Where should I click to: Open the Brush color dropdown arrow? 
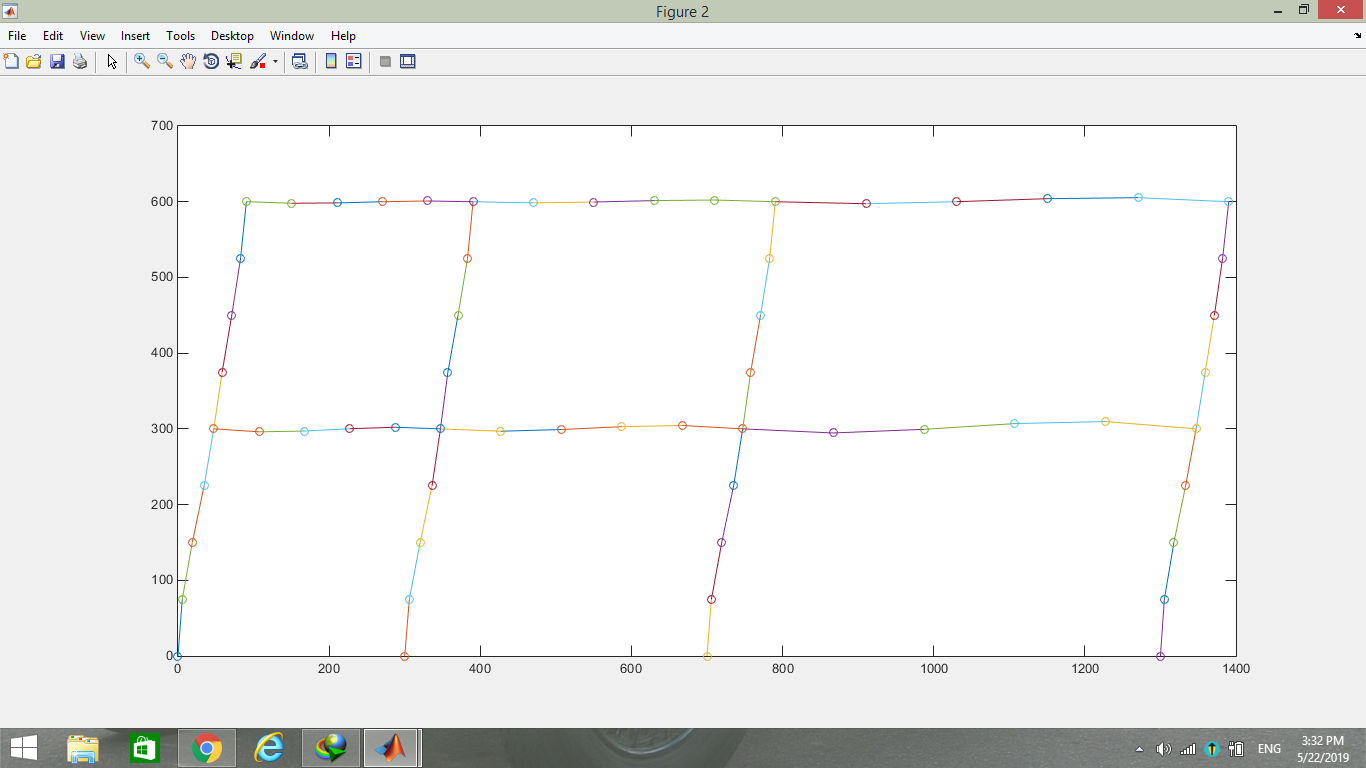pyautogui.click(x=275, y=61)
